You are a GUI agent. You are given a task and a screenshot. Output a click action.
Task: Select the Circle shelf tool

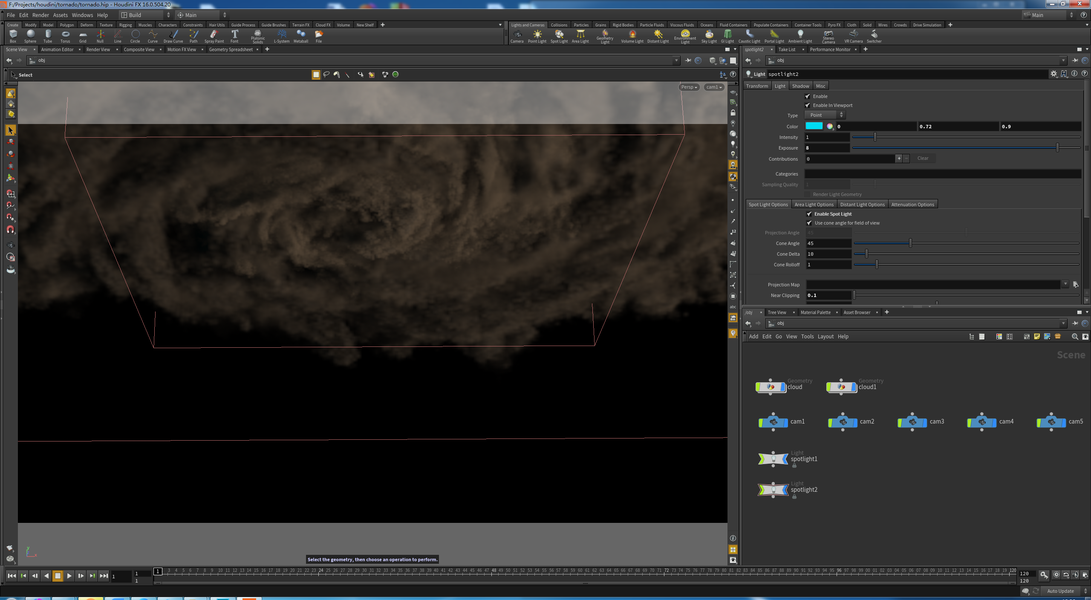click(x=135, y=35)
